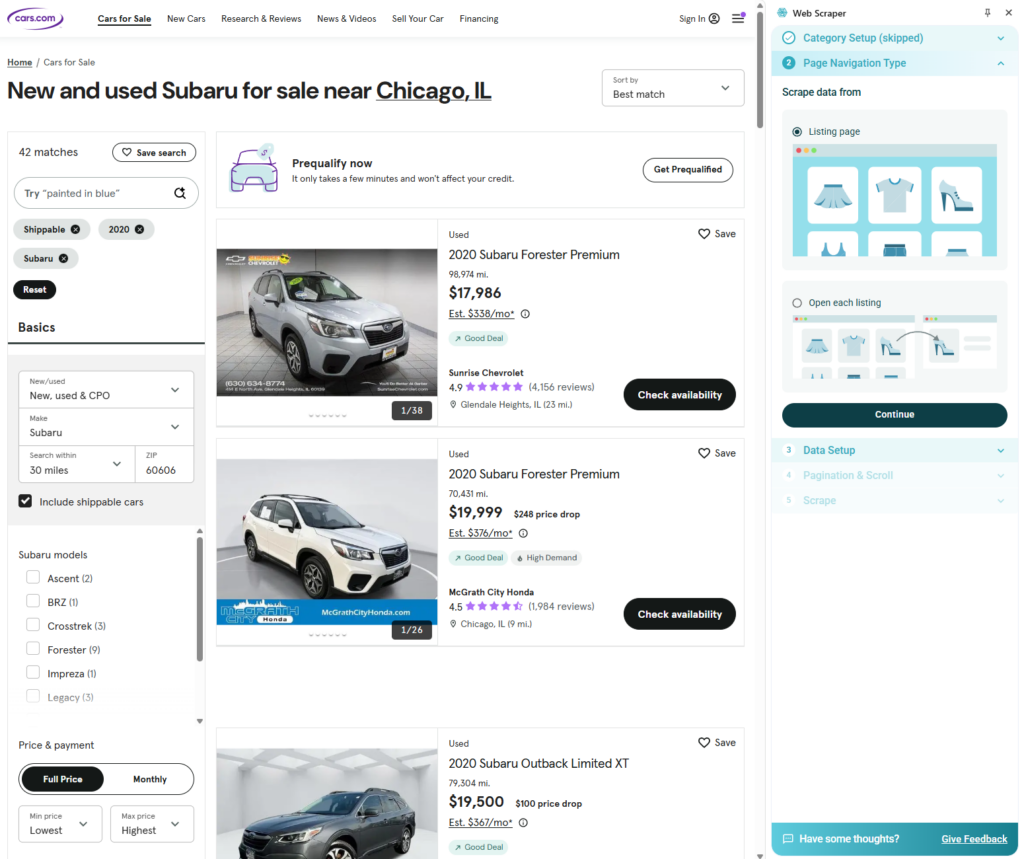Viewport: 1024px width, 859px height.
Task: Expand the Data Setup step
Action: click(x=894, y=450)
